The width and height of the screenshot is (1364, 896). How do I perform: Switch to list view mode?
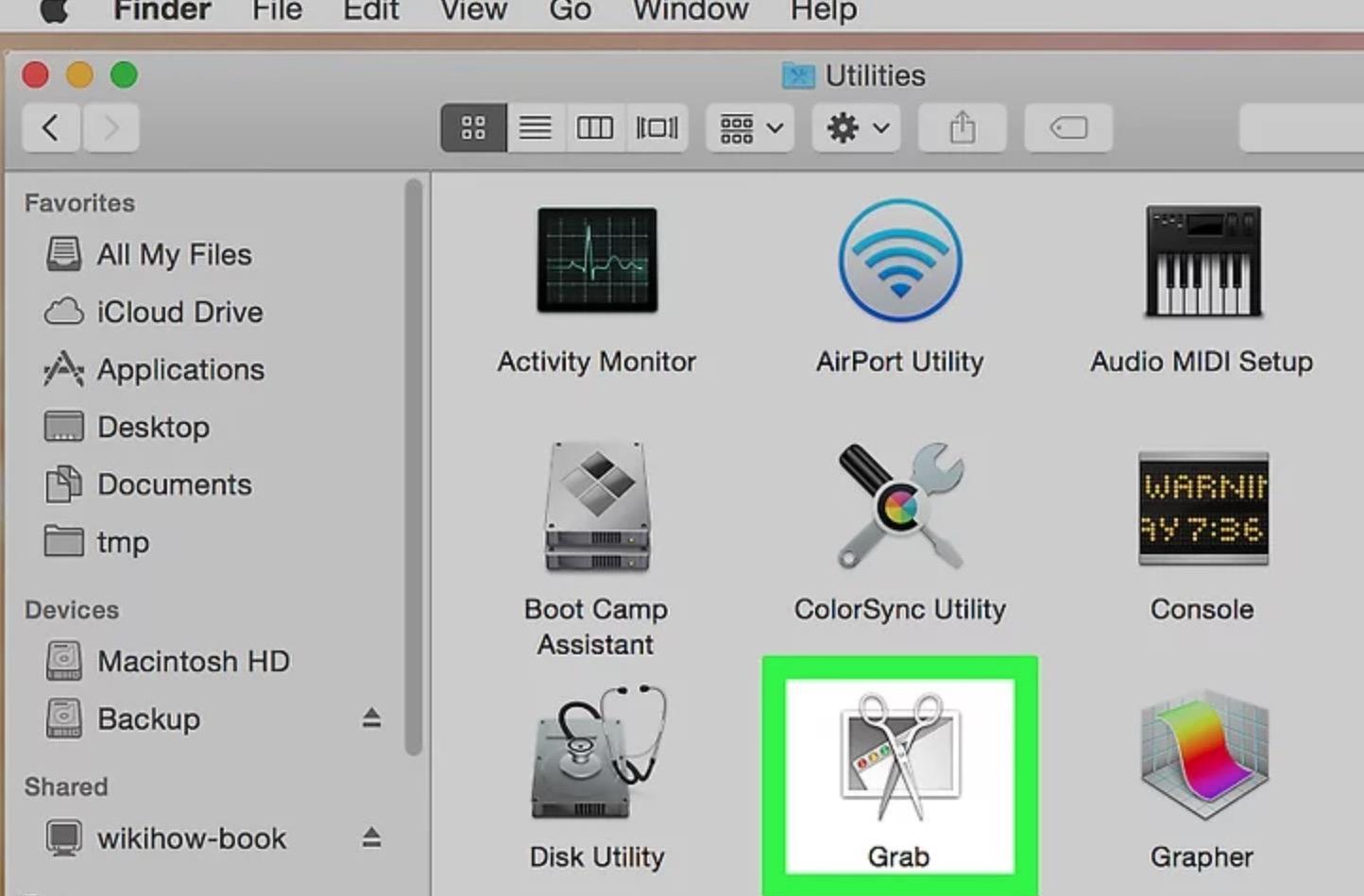point(535,127)
